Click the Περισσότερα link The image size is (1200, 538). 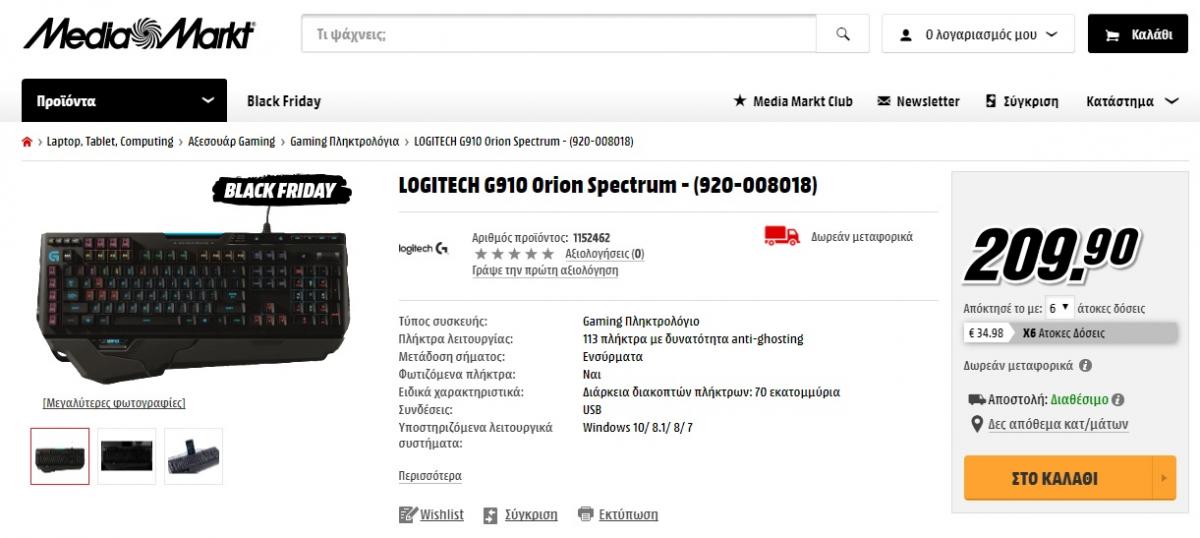[x=430, y=476]
